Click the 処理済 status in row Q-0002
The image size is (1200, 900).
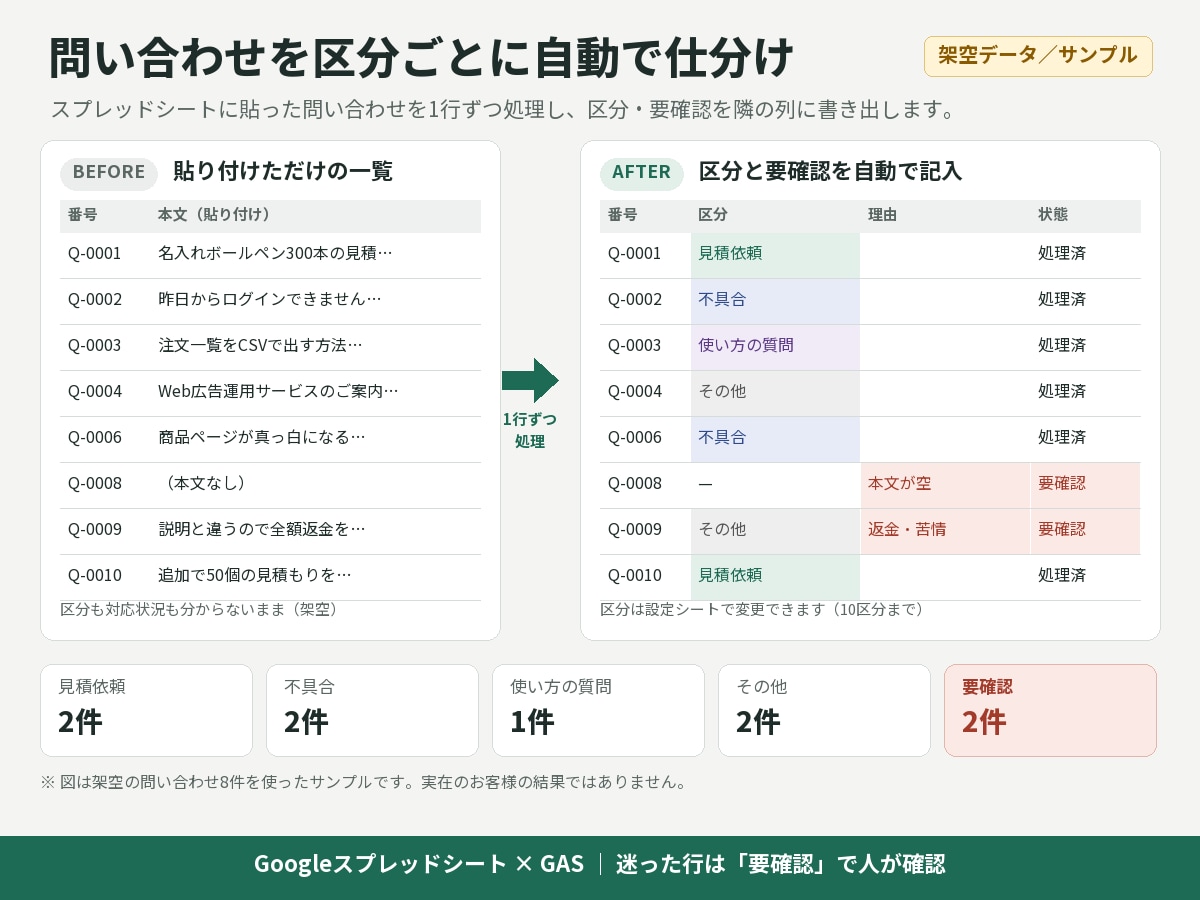click(x=1062, y=300)
